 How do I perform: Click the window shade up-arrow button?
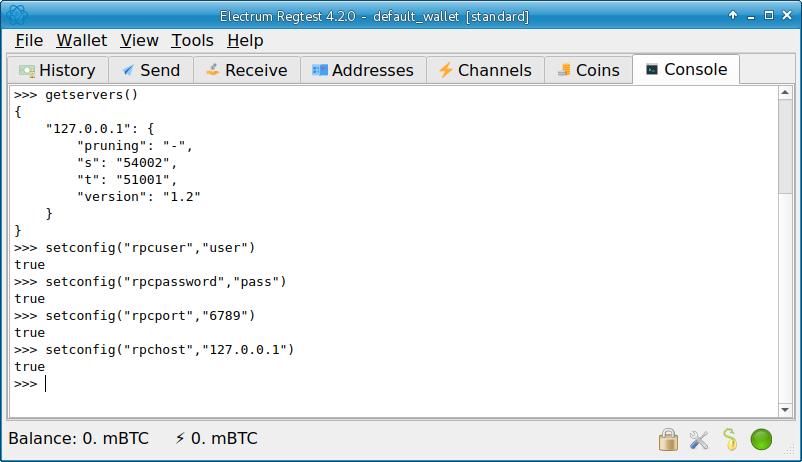pyautogui.click(x=734, y=16)
